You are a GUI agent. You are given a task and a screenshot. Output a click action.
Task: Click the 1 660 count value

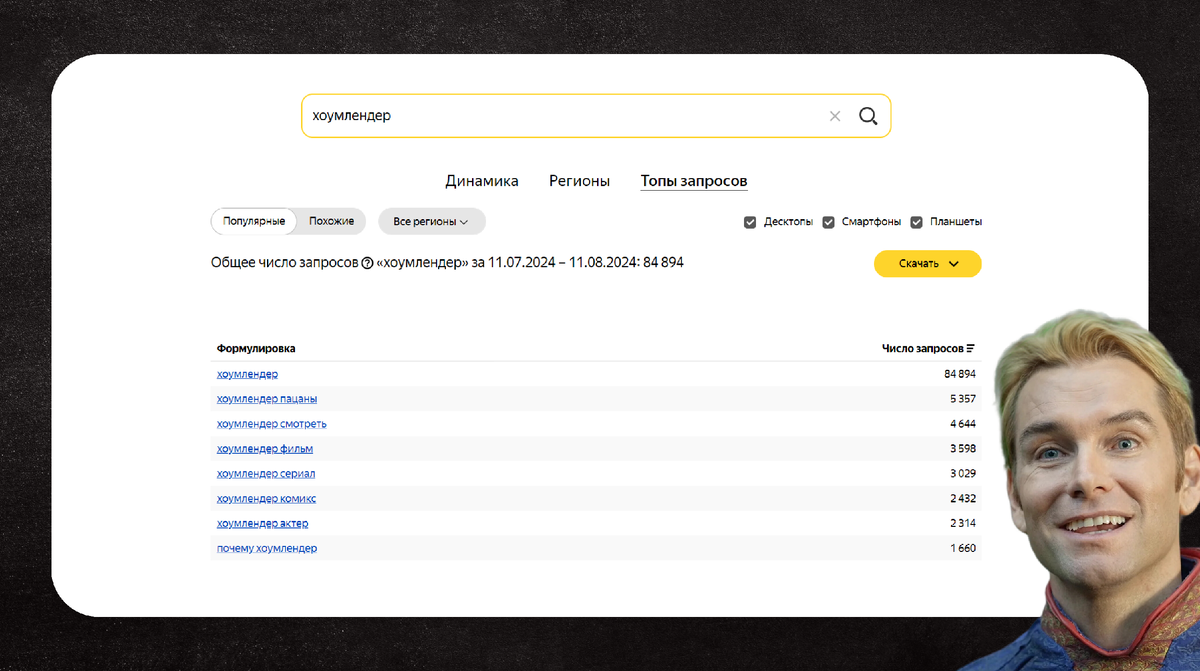(x=962, y=549)
